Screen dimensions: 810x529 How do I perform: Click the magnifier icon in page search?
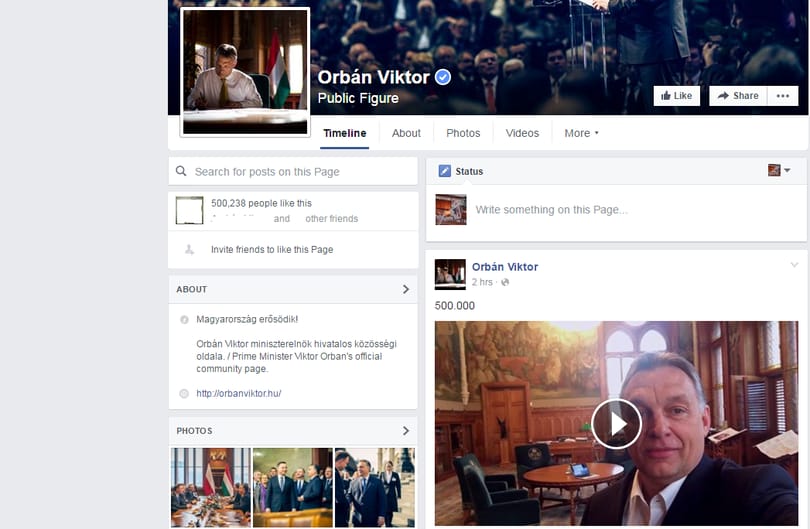point(181,171)
